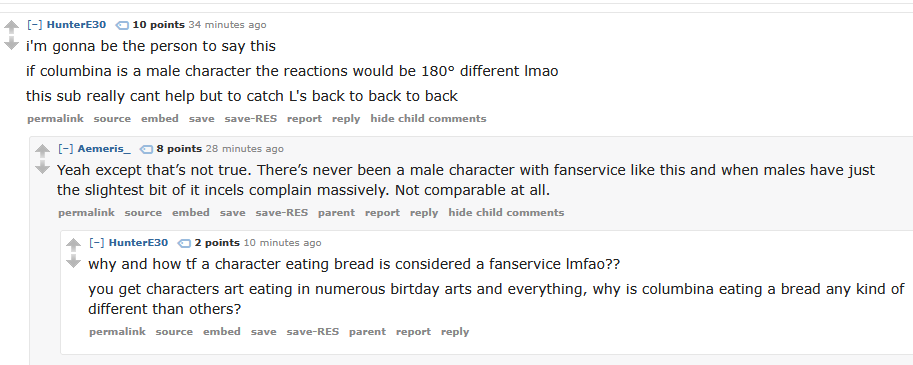Screen dimensions: 913x365
Task: Upvote HunterE30's top comment
Action: pyautogui.click(x=11, y=27)
